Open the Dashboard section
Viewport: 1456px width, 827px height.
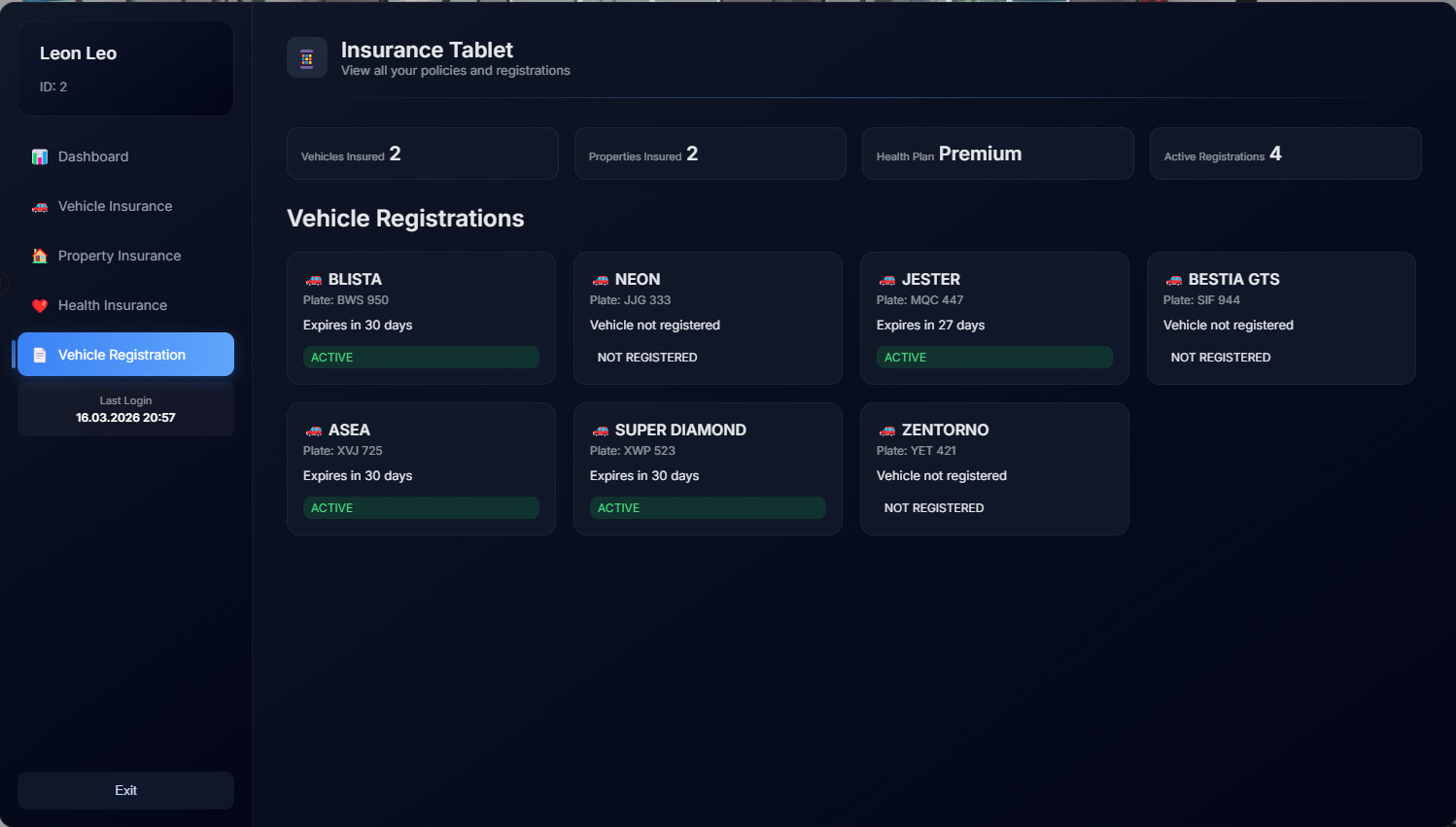(x=125, y=156)
